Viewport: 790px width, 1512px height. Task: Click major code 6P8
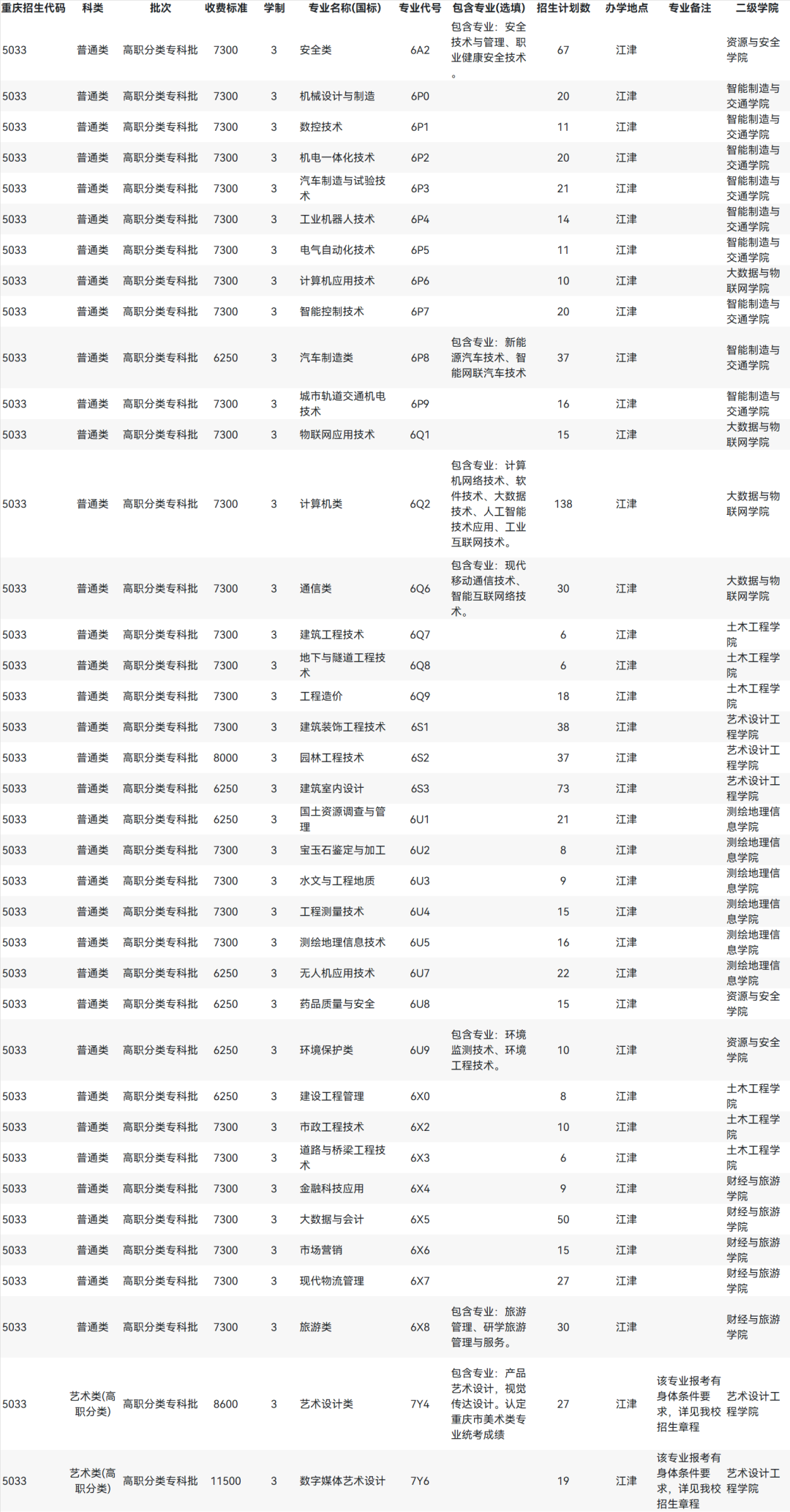click(x=420, y=358)
